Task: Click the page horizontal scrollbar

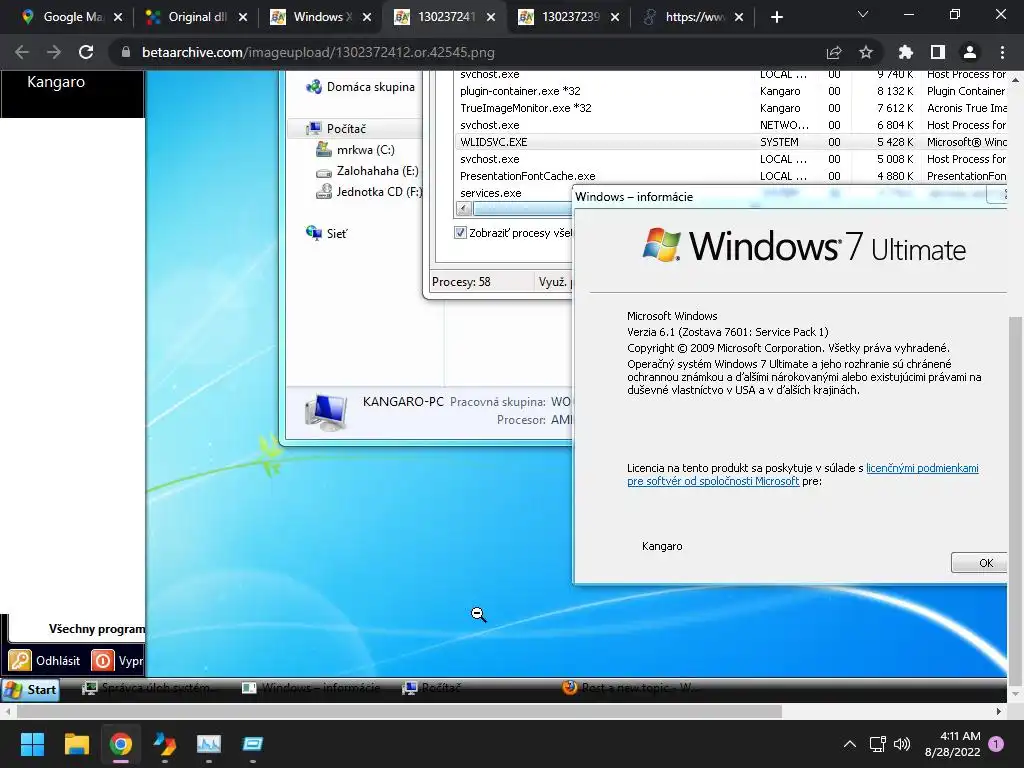Action: (x=397, y=711)
